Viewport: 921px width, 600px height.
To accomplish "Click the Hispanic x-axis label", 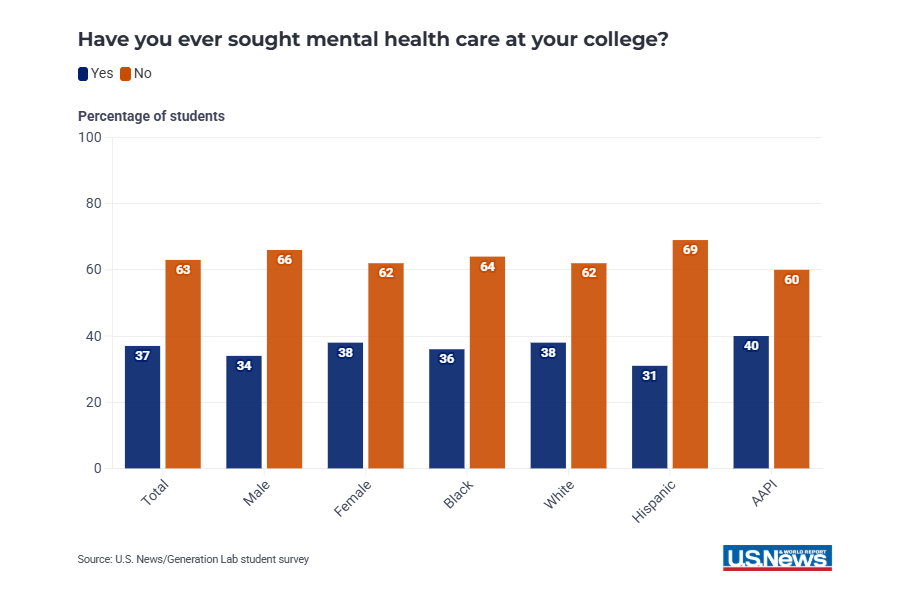I will 655,502.
